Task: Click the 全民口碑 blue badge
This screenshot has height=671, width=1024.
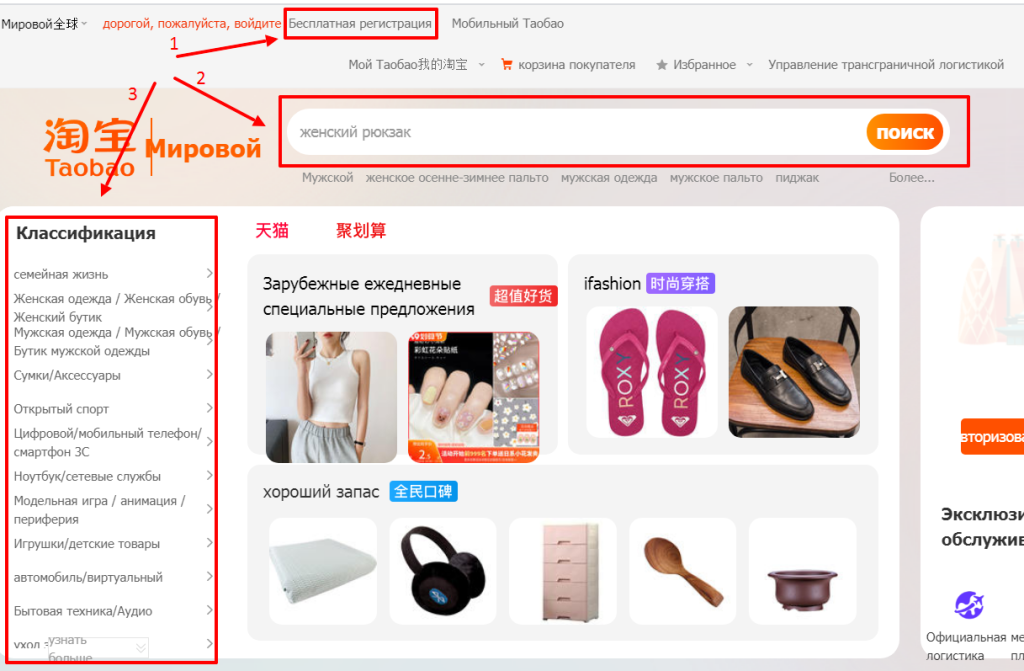Action: tap(423, 491)
